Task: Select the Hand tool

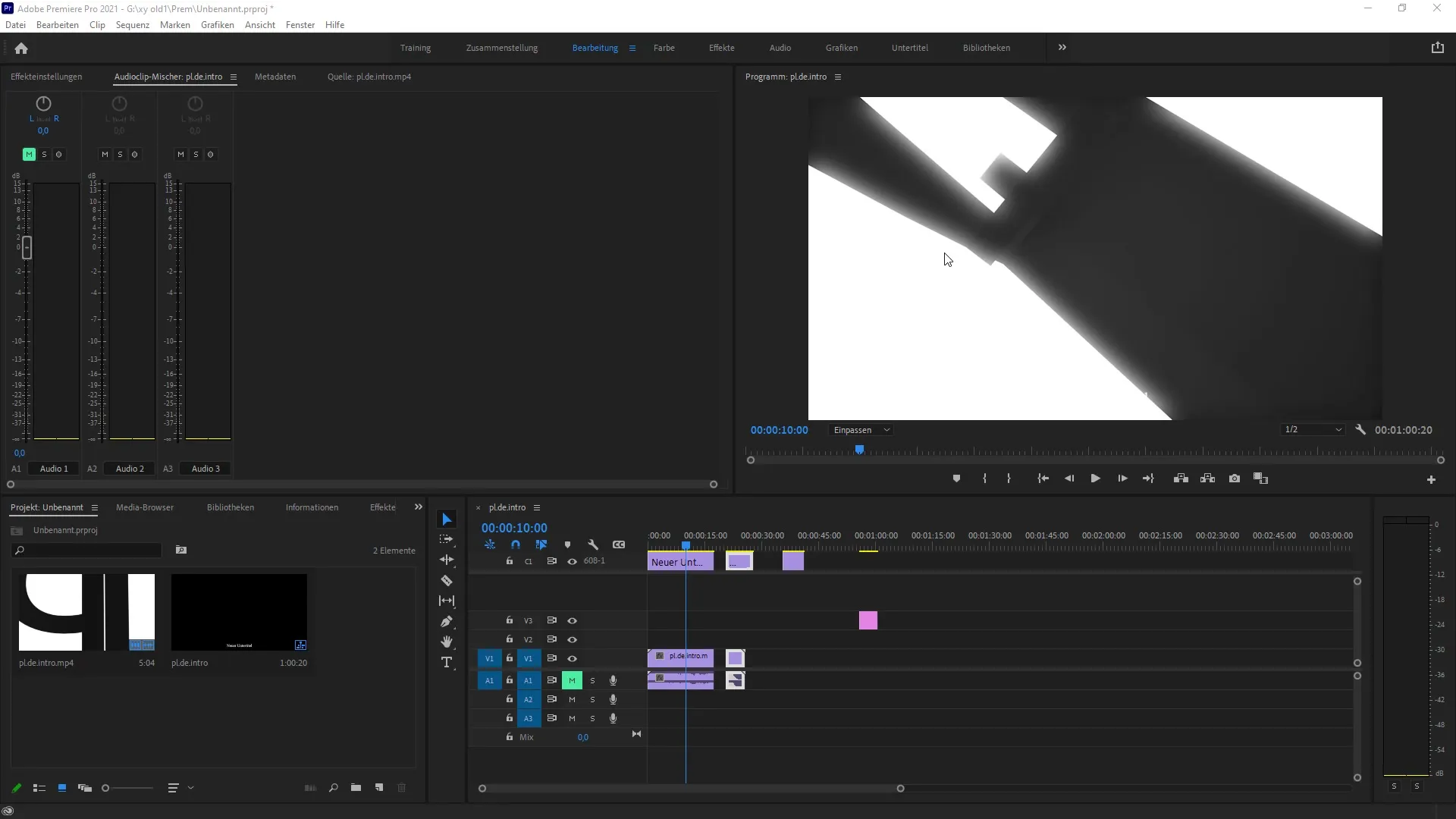Action: pos(447,642)
